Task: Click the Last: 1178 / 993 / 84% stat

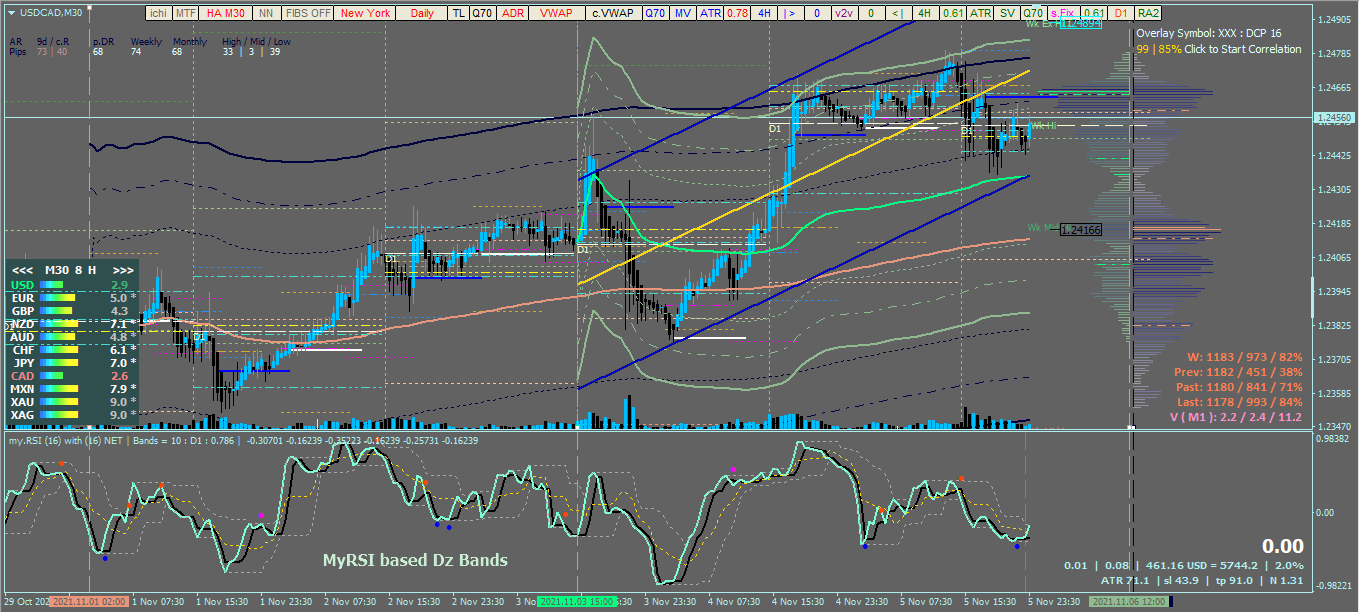Action: (1240, 402)
